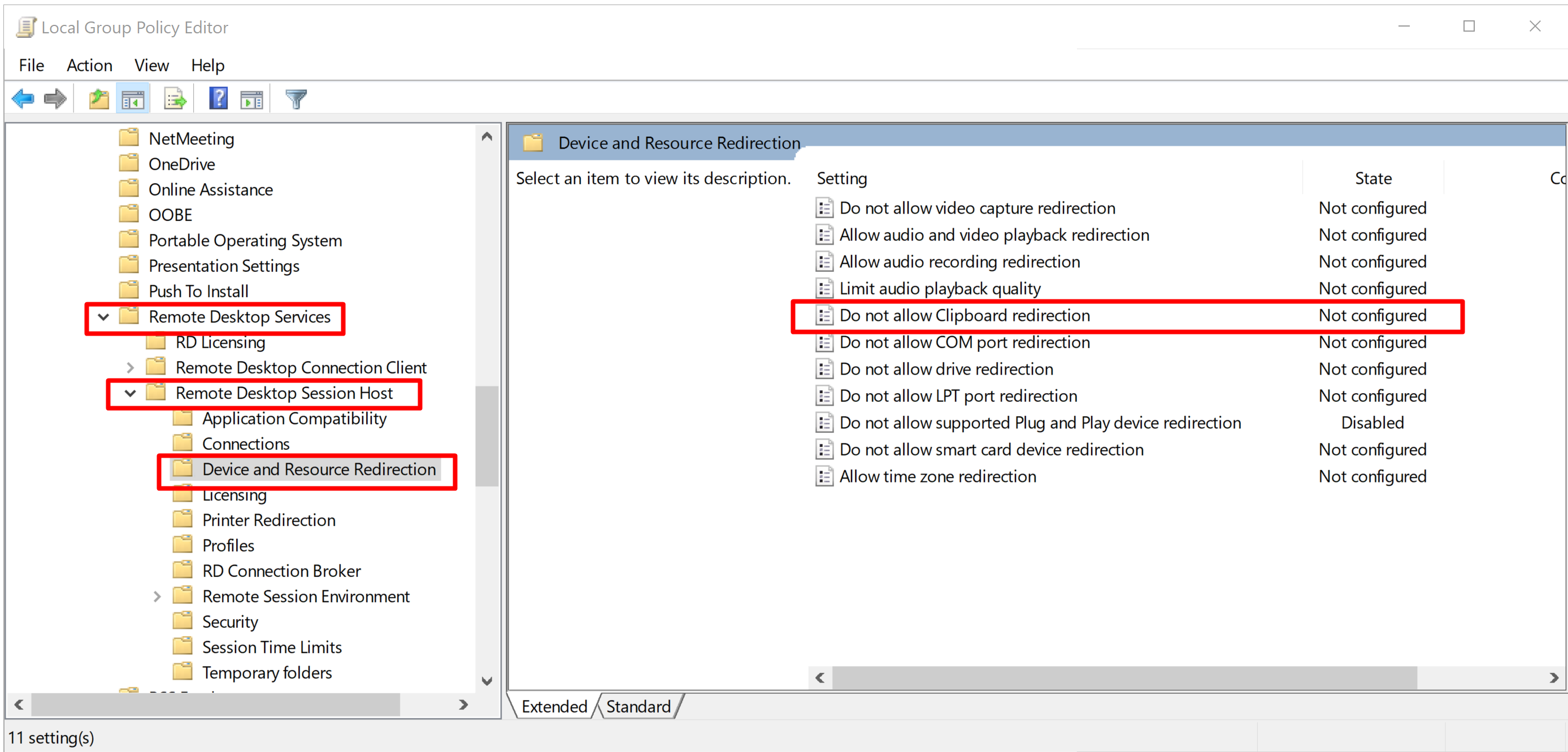Select the Session Time Limits folder
1568x752 pixels.
point(271,647)
